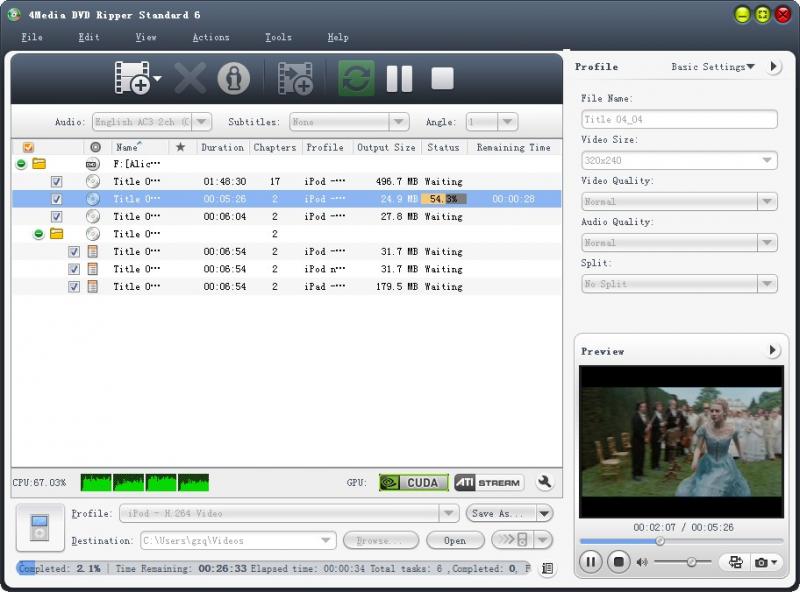
Task: Click the Open destination button
Action: pyautogui.click(x=455, y=540)
